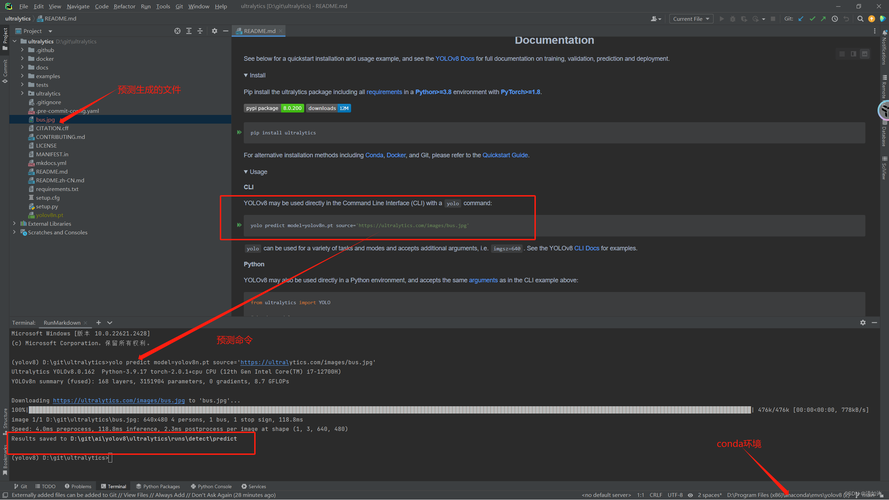889x500 pixels.
Task: Open the Python Packages tool window tab
Action: [158, 486]
